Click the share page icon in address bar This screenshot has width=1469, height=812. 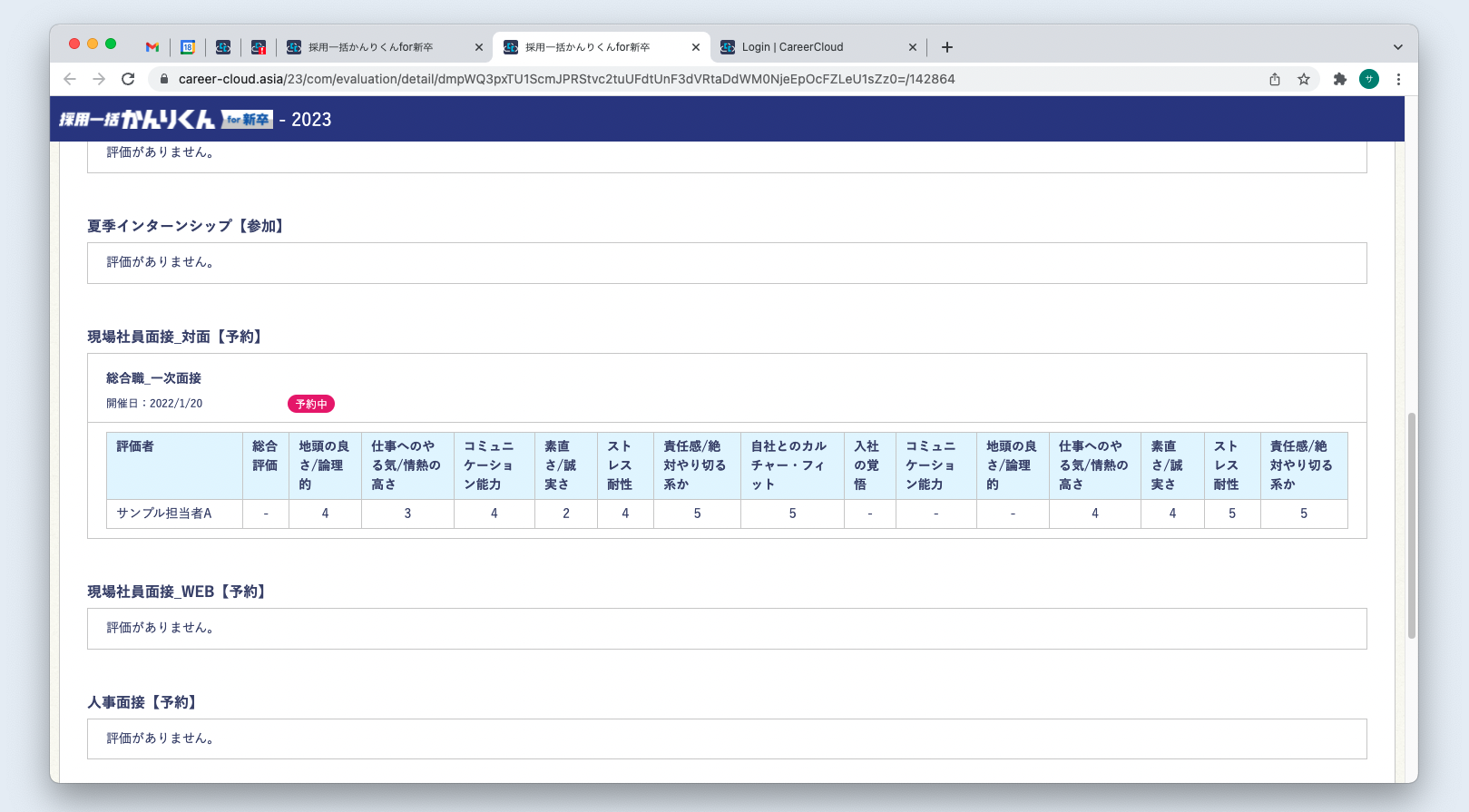pyautogui.click(x=1275, y=79)
